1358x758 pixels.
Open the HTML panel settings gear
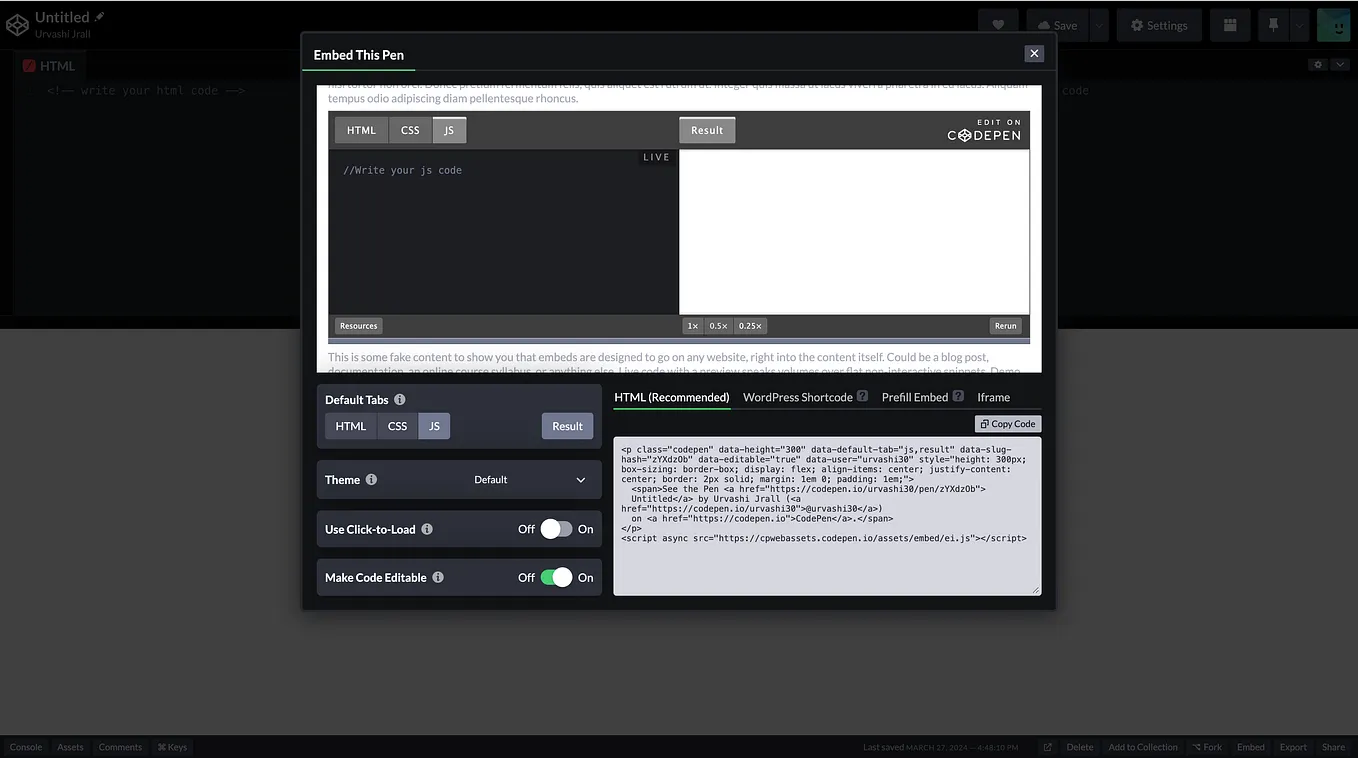pos(1317,63)
